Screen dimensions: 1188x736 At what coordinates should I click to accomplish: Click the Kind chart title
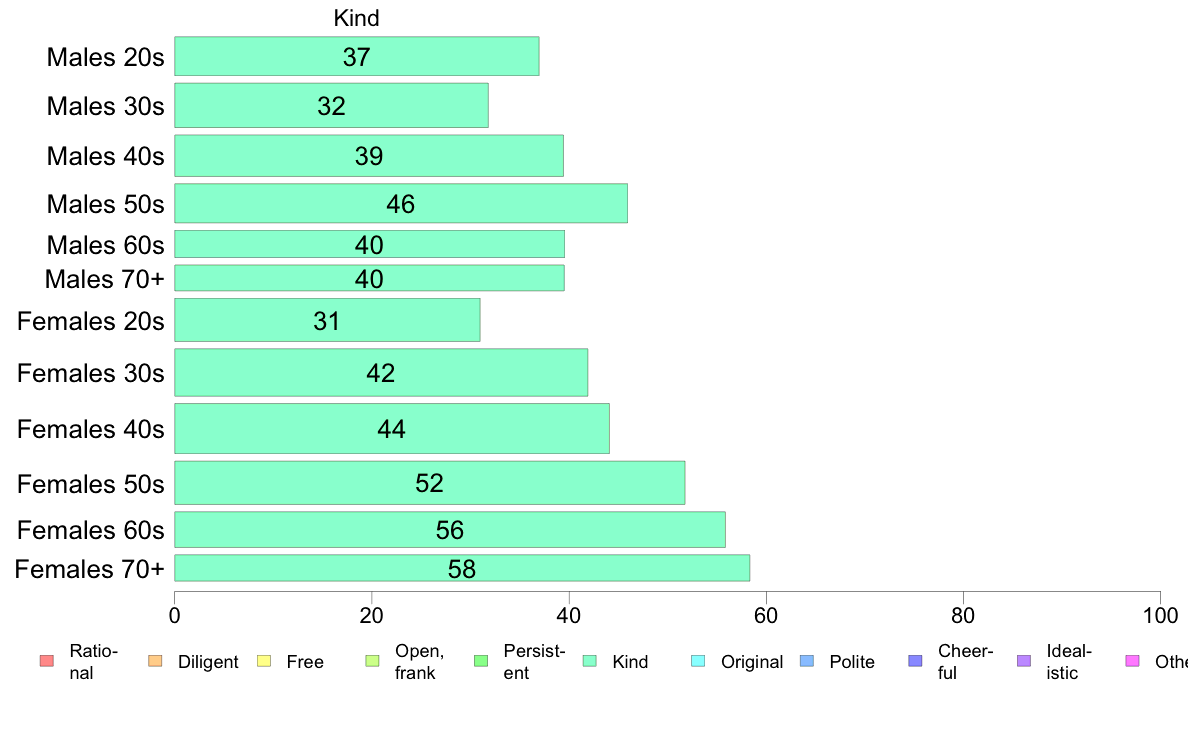pyautogui.click(x=356, y=18)
